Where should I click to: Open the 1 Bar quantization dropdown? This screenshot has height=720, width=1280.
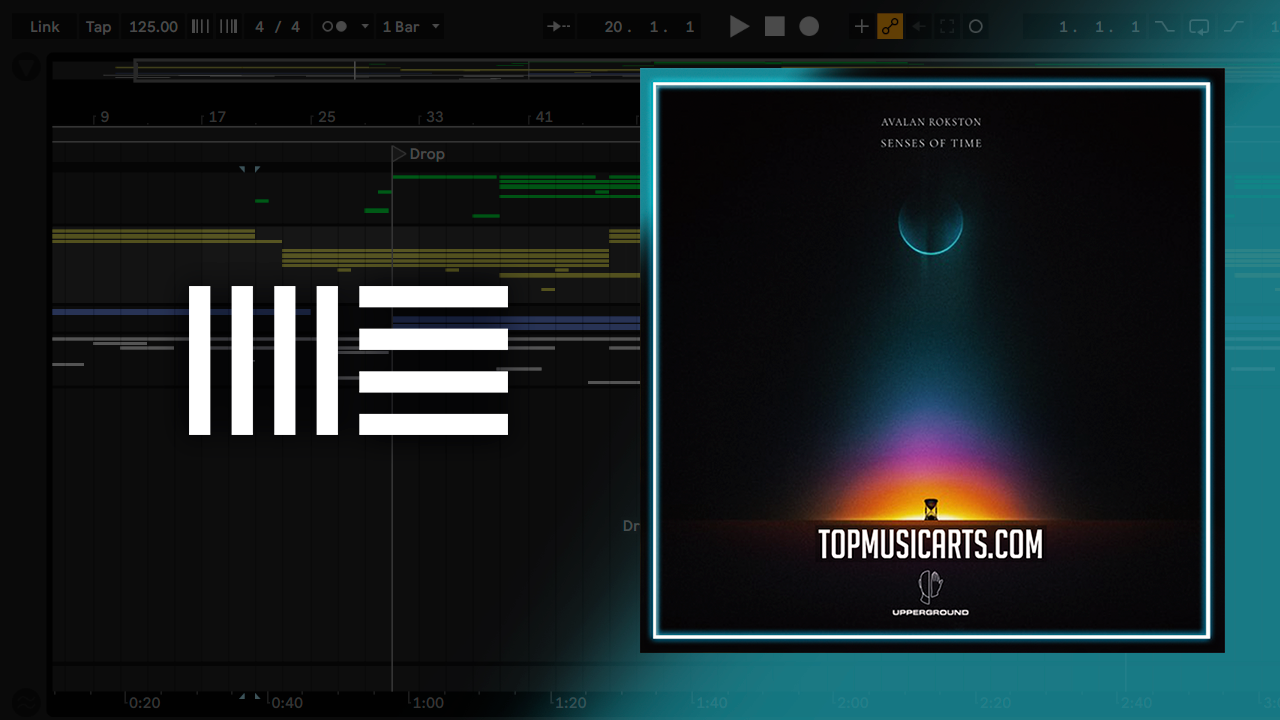(410, 27)
